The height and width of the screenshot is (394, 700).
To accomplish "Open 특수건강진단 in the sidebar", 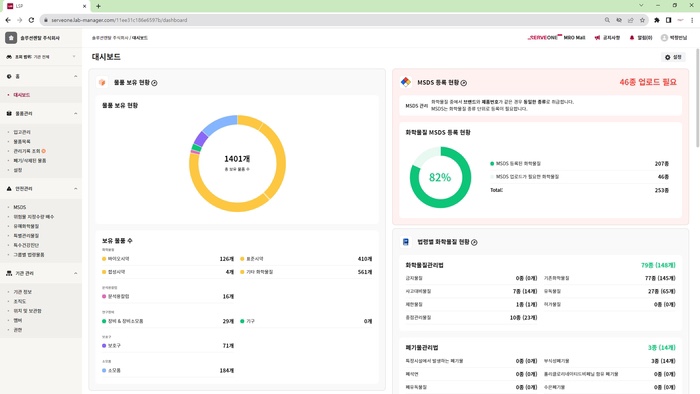I will (x=26, y=245).
